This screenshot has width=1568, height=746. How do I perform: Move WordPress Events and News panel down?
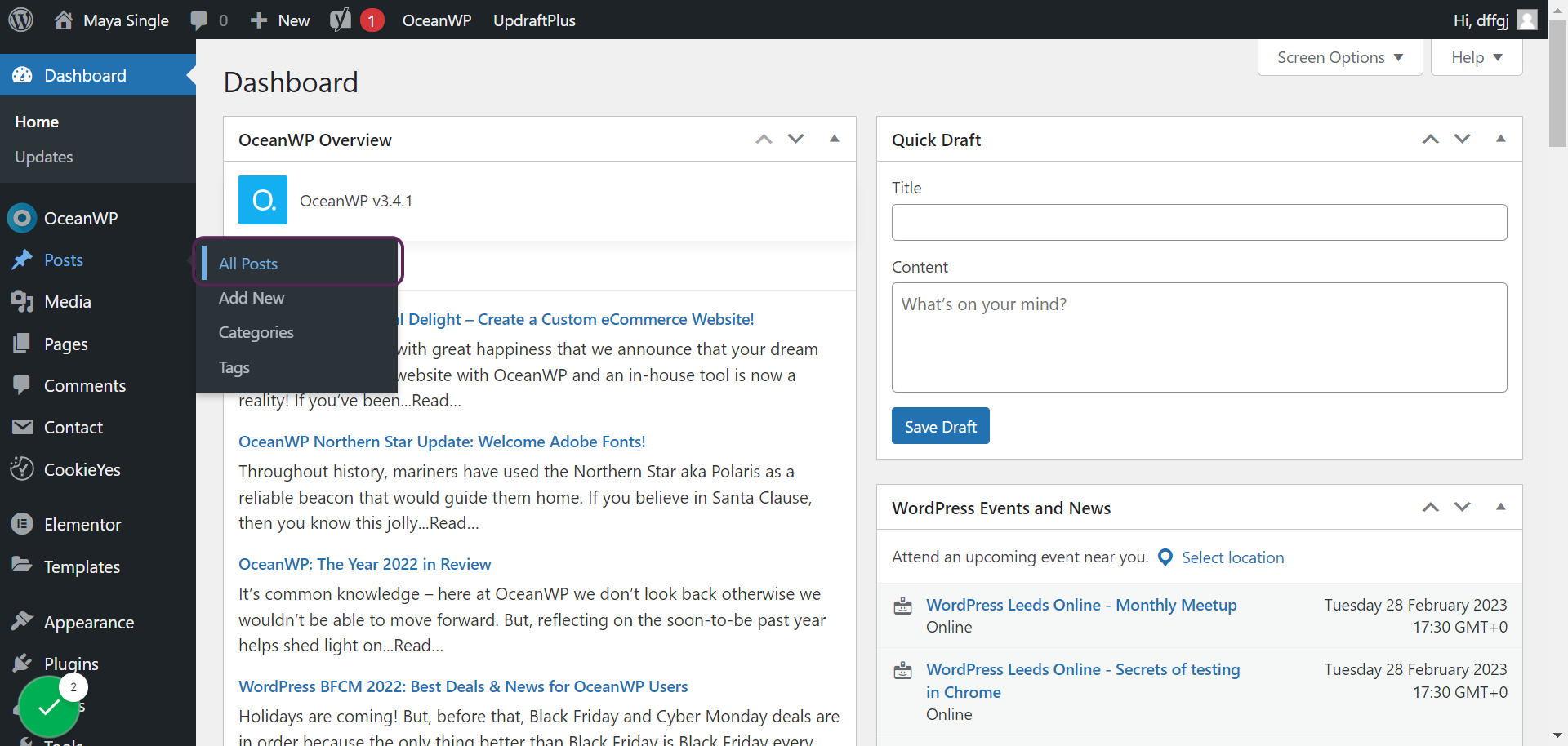[1463, 507]
